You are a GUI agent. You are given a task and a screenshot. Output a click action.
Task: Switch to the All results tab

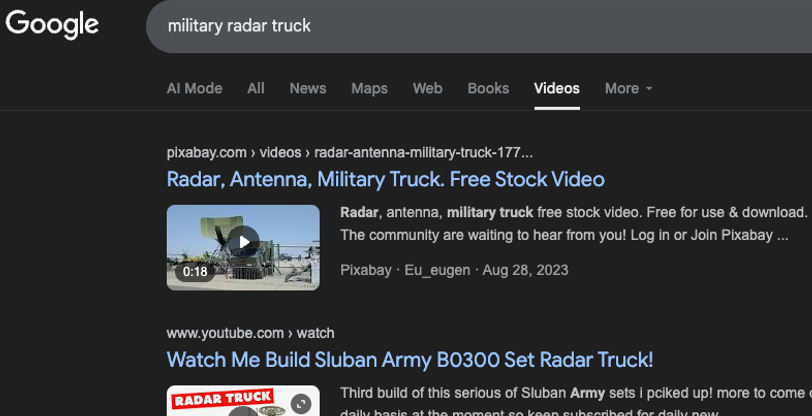(256, 89)
